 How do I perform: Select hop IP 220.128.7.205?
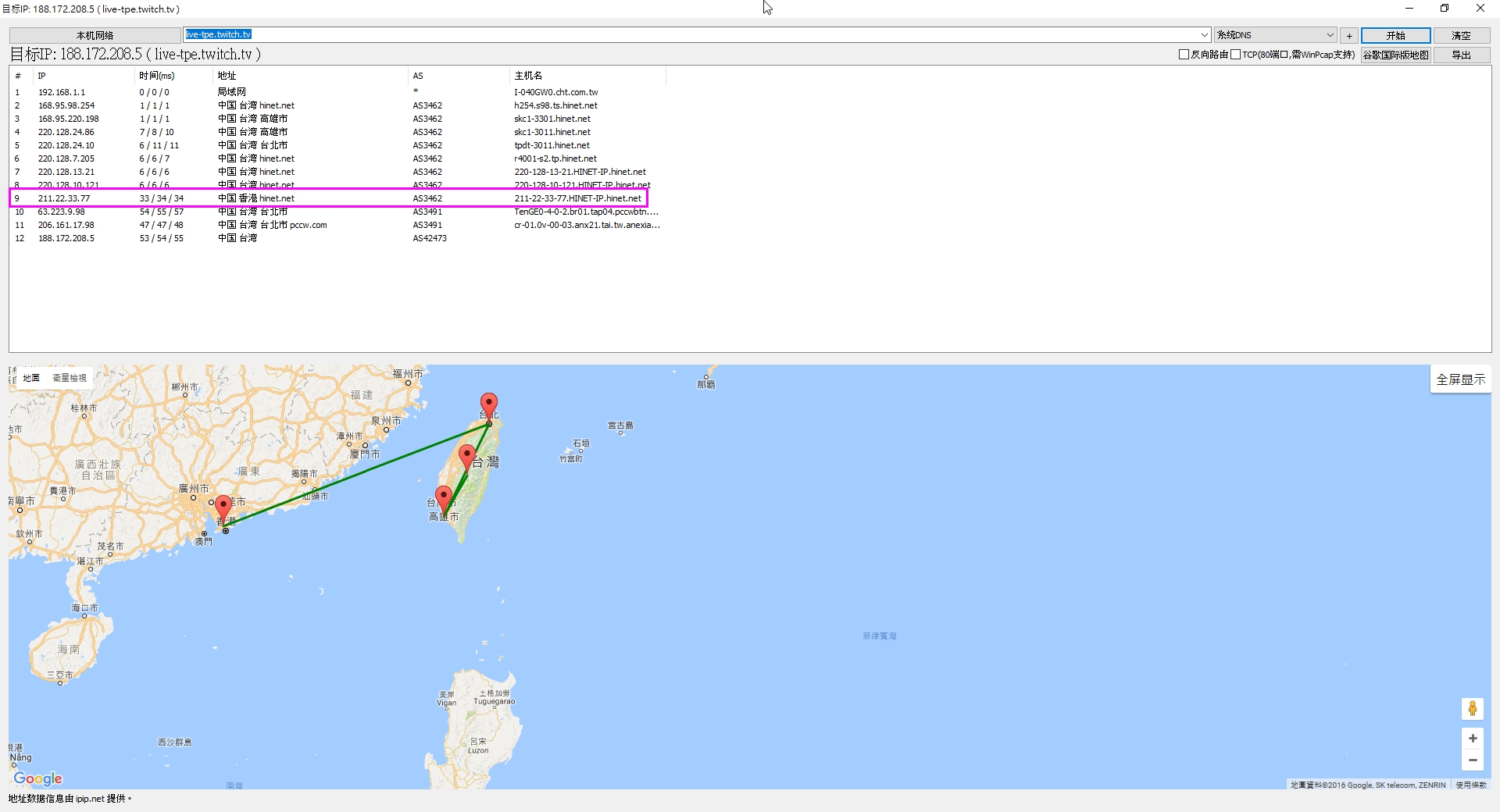(x=66, y=158)
